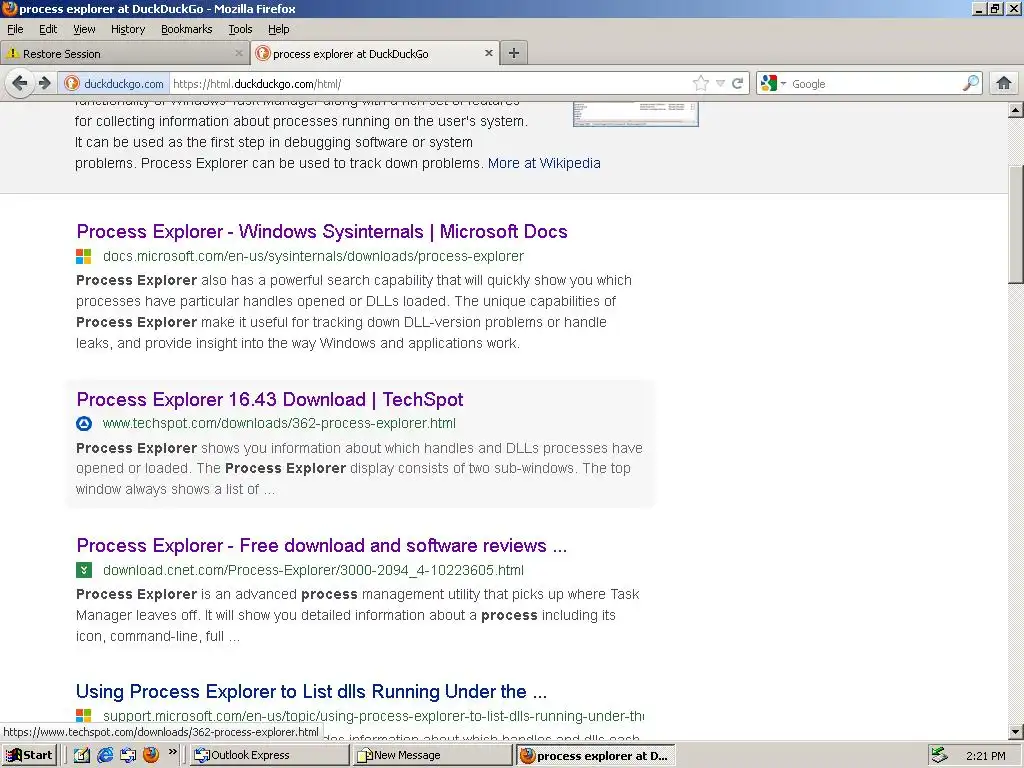
Task: Open the Windows Start menu
Action: pos(29,756)
